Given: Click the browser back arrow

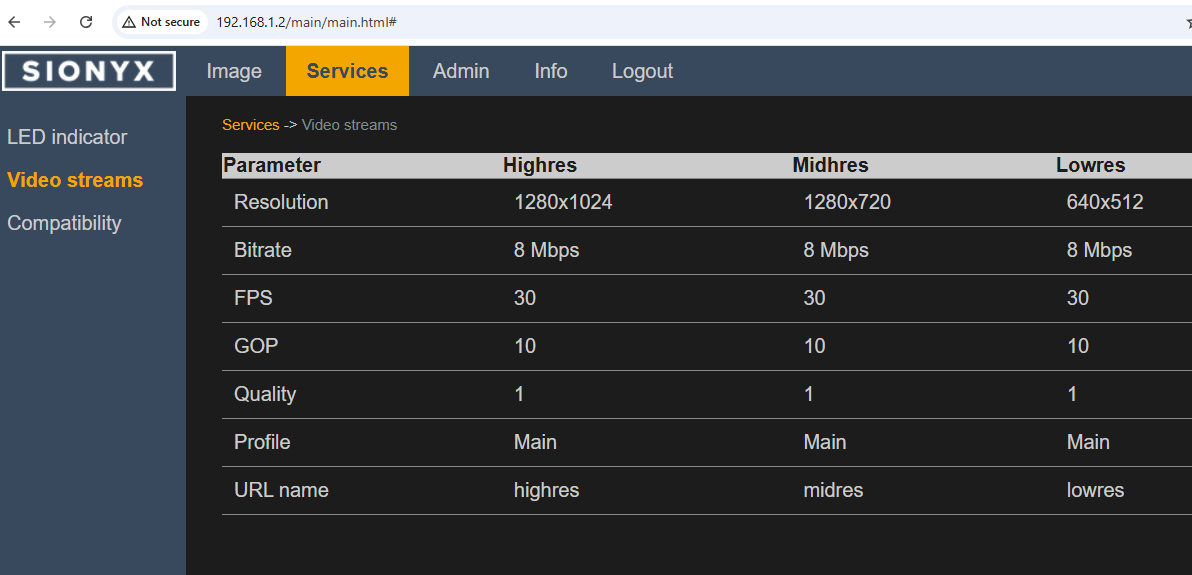Looking at the screenshot, I should tap(15, 22).
